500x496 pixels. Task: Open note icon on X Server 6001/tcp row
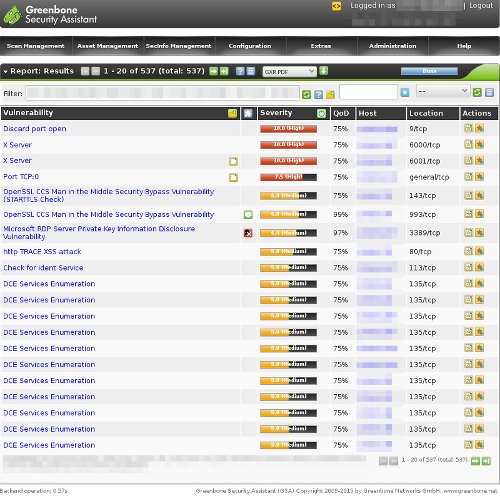pyautogui.click(x=233, y=161)
